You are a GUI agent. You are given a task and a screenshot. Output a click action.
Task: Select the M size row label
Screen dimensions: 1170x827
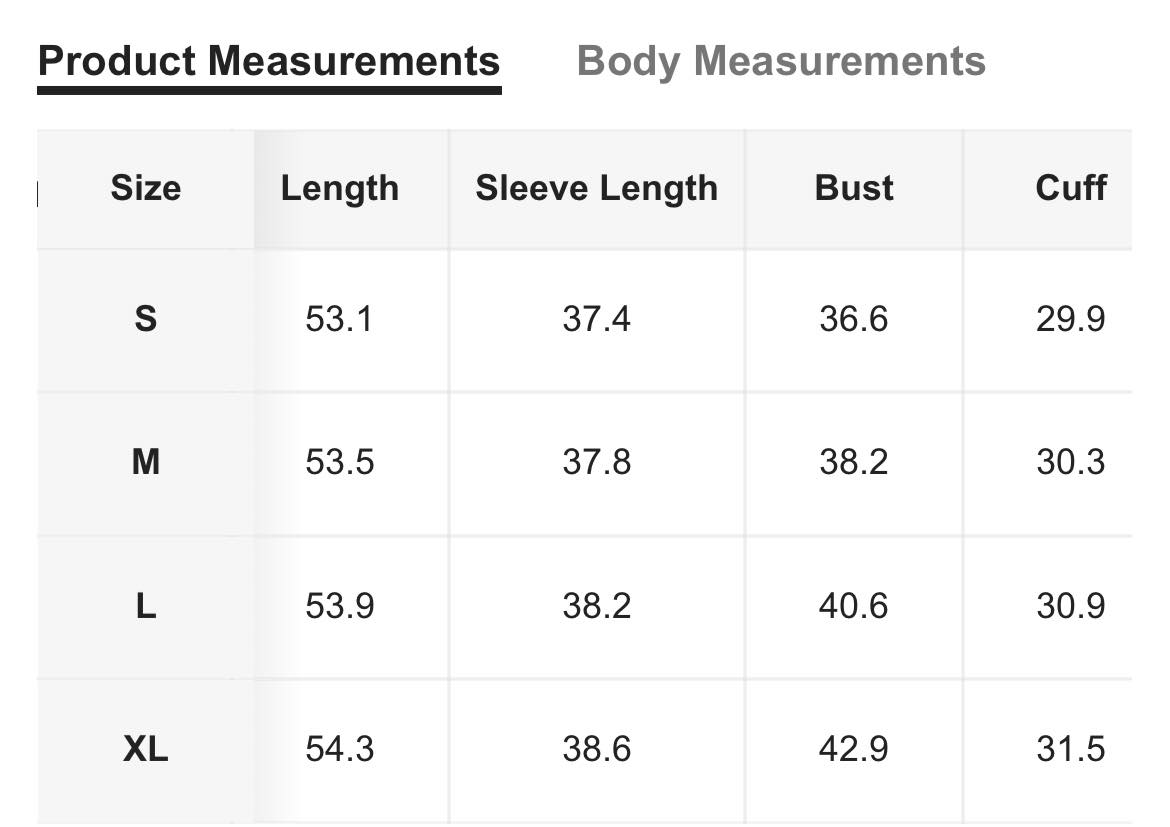click(146, 462)
